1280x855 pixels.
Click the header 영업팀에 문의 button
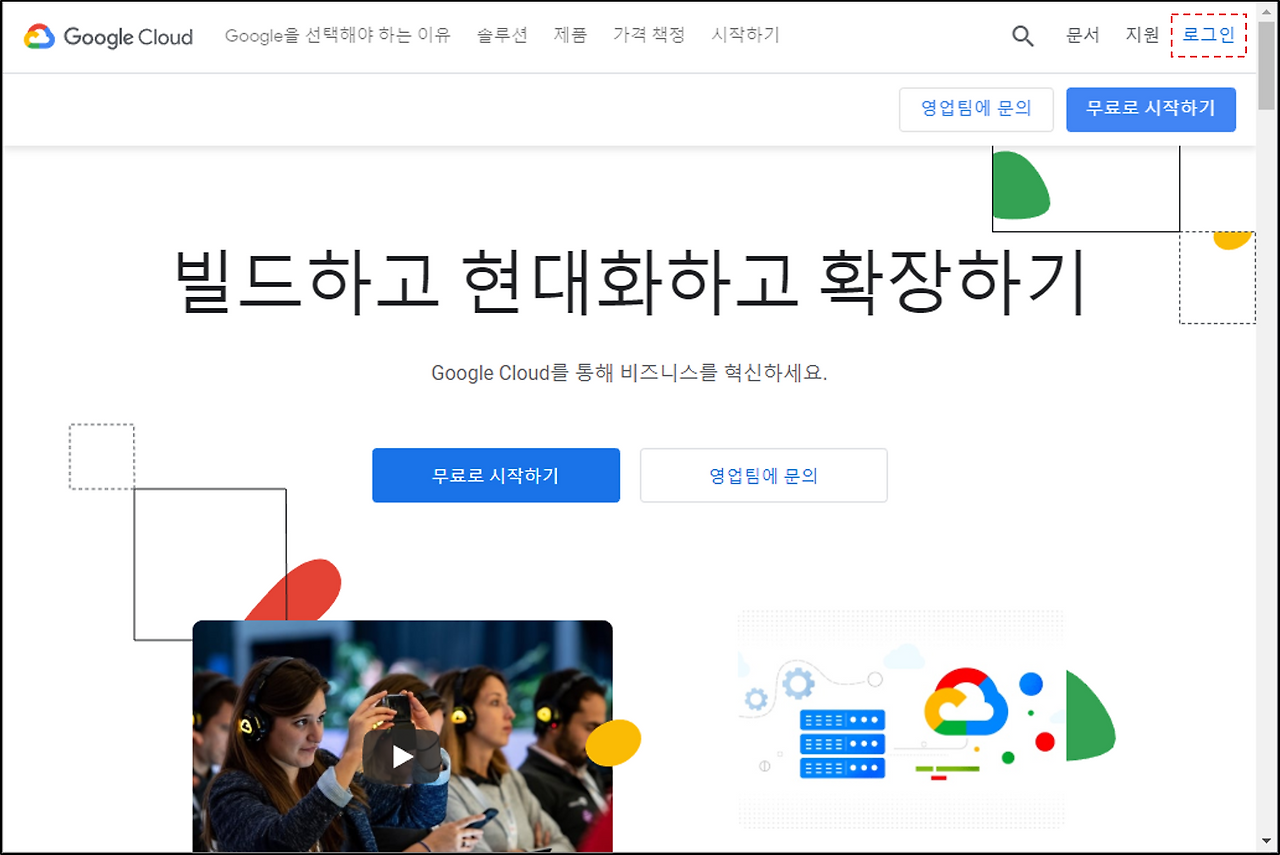pos(976,109)
